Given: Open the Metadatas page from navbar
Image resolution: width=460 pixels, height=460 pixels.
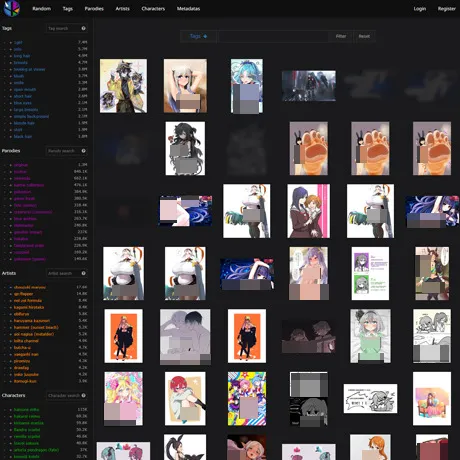Looking at the screenshot, I should coord(188,9).
